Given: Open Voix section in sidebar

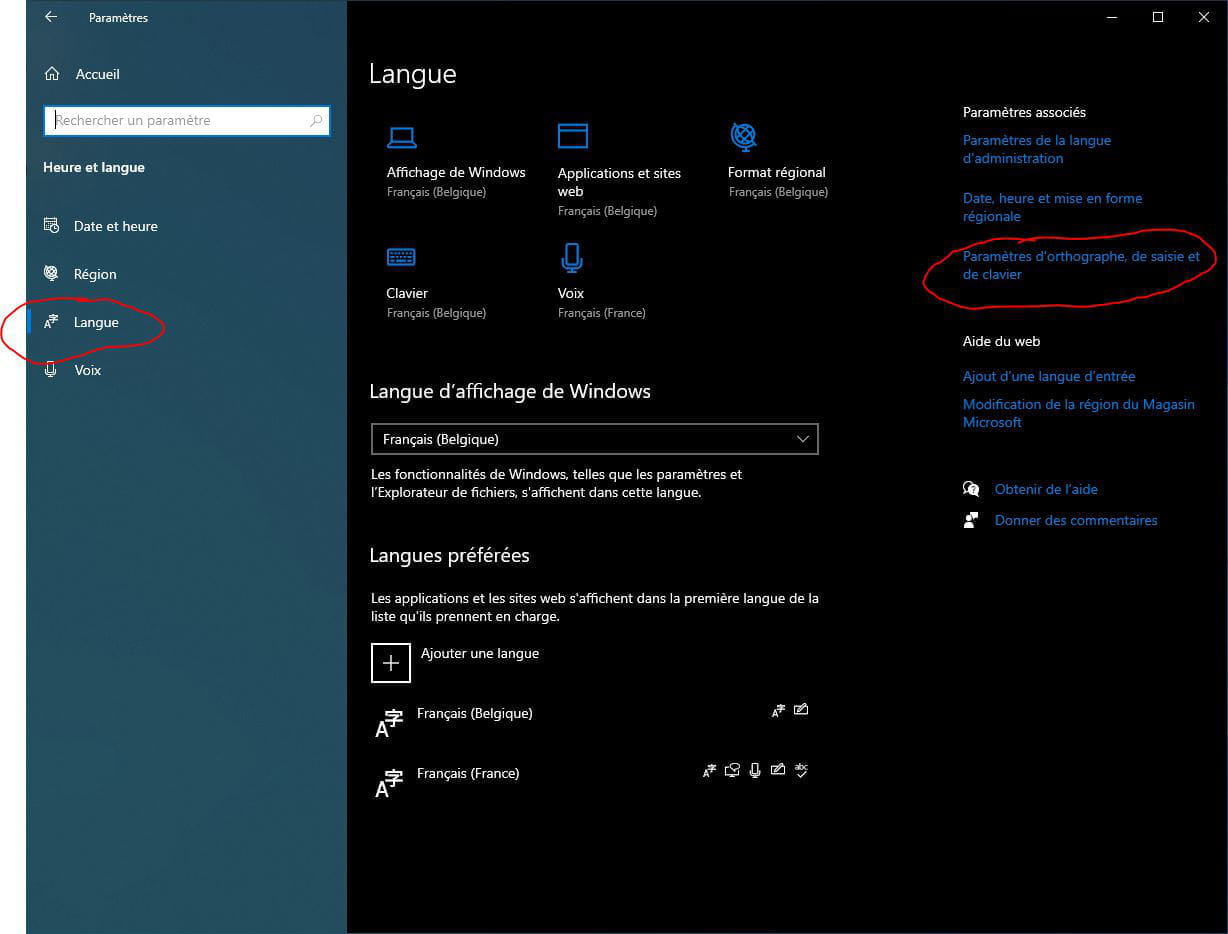Looking at the screenshot, I should [x=88, y=370].
